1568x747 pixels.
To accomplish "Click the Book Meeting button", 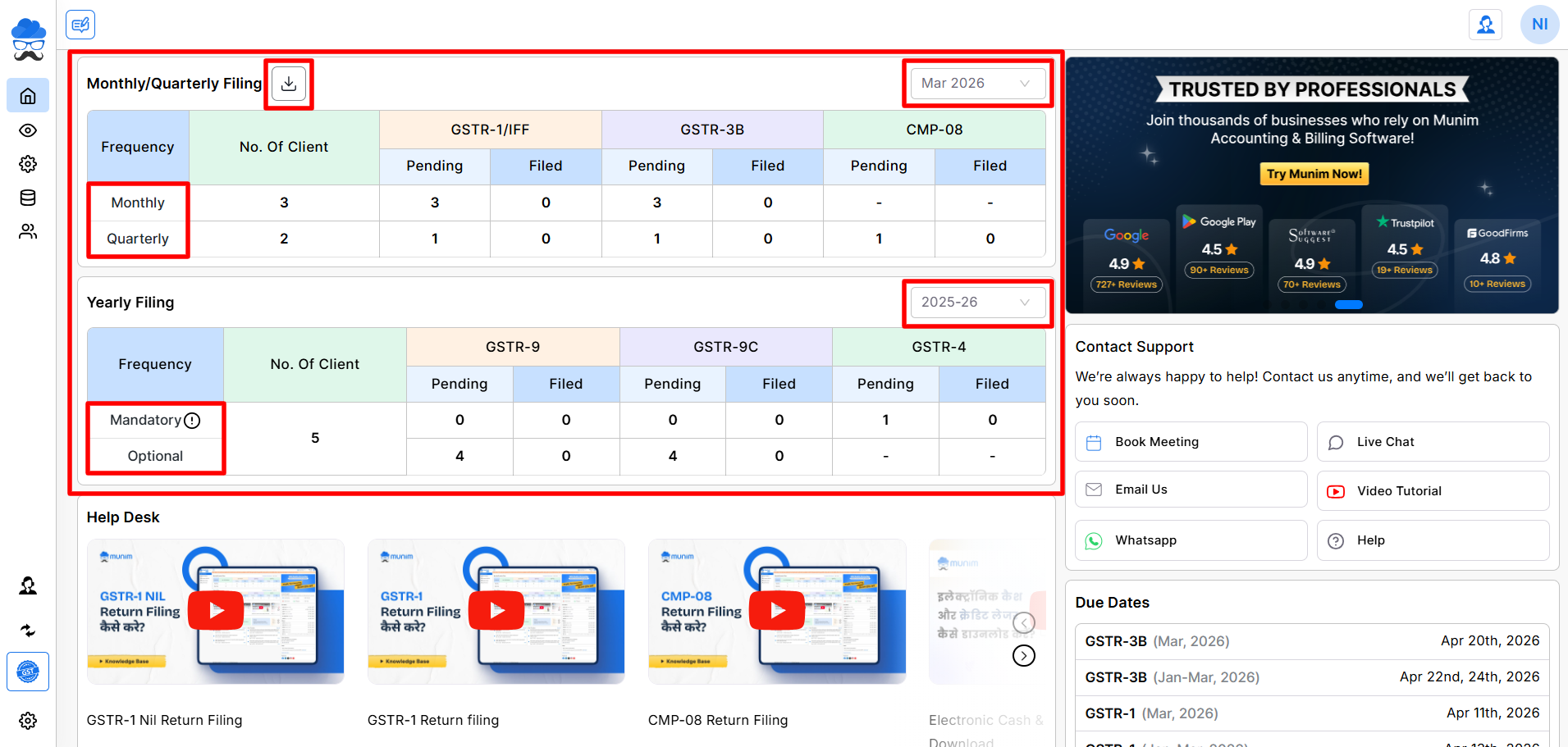I will point(1191,442).
